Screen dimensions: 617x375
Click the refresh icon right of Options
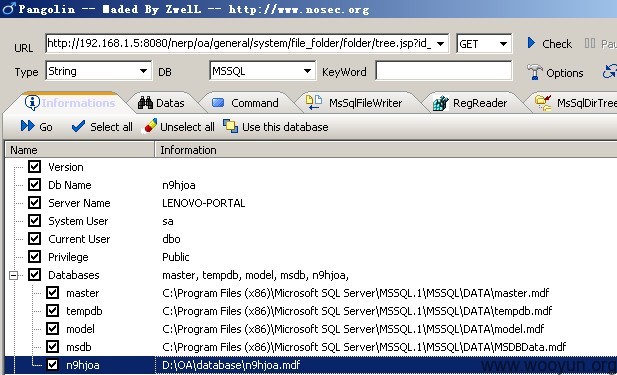[610, 72]
